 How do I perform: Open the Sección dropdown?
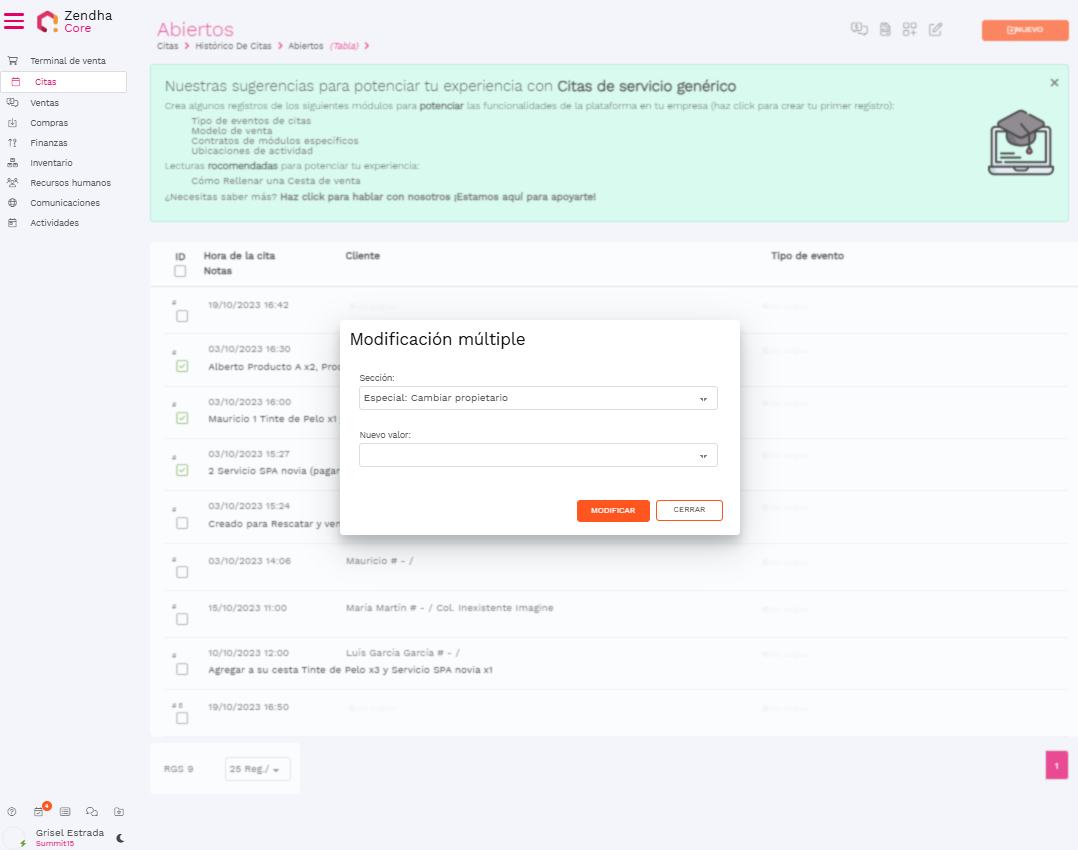tap(538, 398)
